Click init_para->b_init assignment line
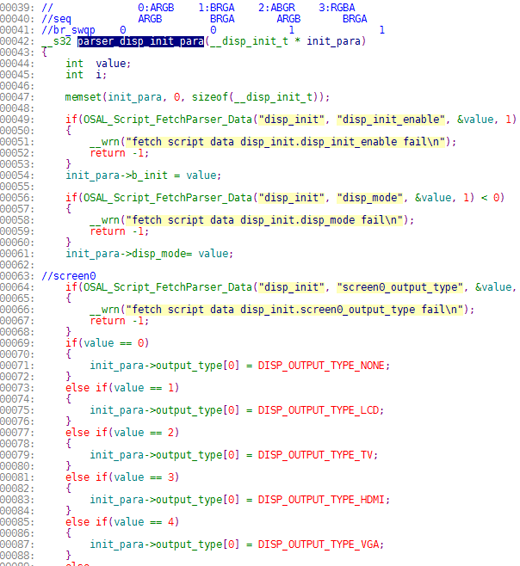Viewport: 520px width, 566px height. coord(143,175)
